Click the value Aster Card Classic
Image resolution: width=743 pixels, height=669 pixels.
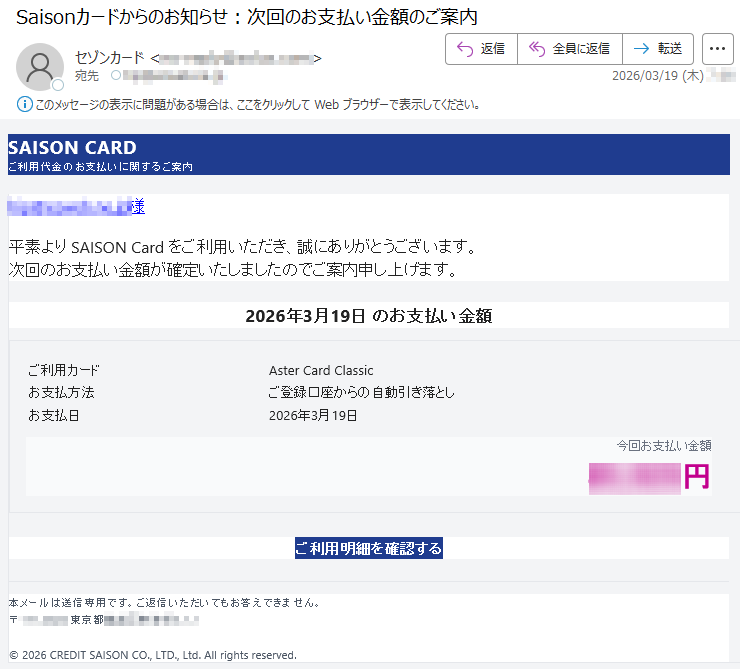321,371
